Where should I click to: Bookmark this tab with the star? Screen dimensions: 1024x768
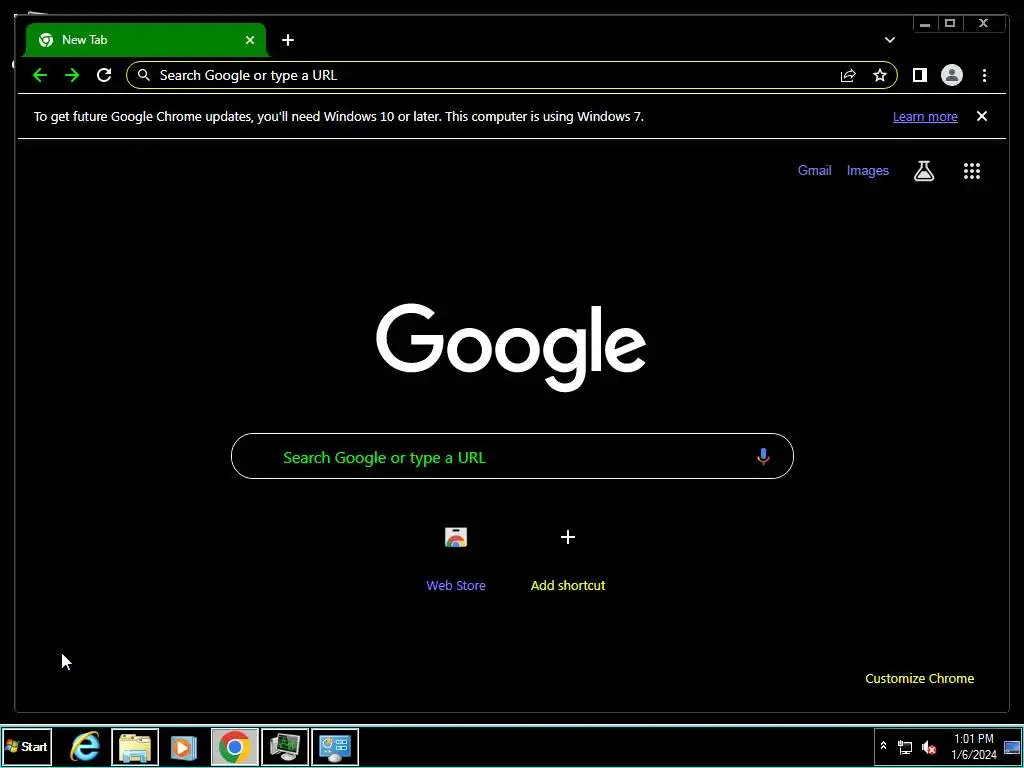click(x=880, y=76)
